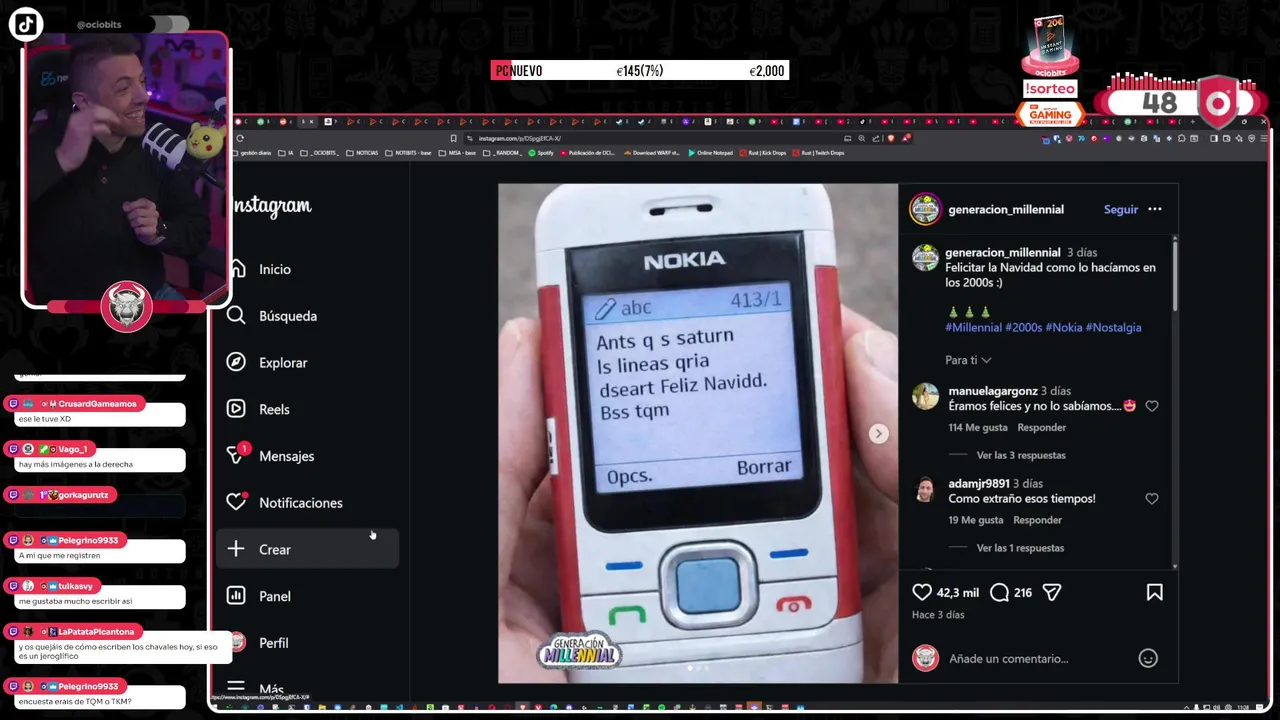Screen dimensions: 1280x720
Task: Open the NOTIBITS - base bookmark folder
Action: point(408,153)
